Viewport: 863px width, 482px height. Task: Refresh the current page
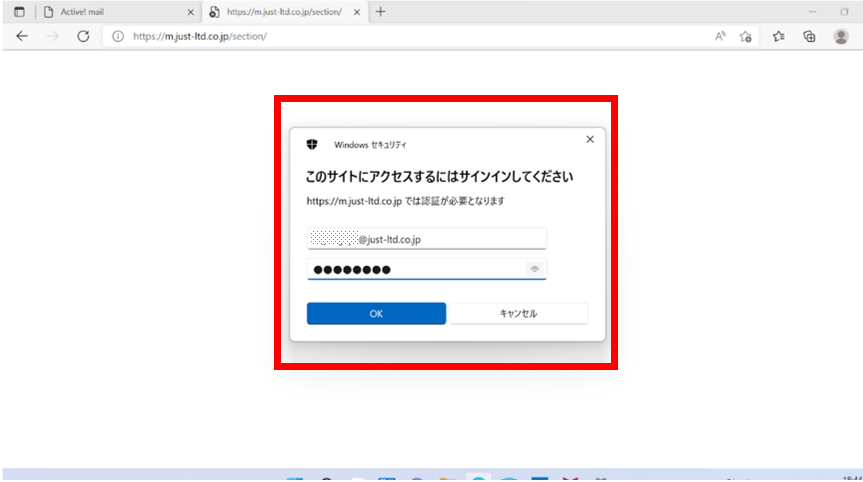pyautogui.click(x=83, y=36)
